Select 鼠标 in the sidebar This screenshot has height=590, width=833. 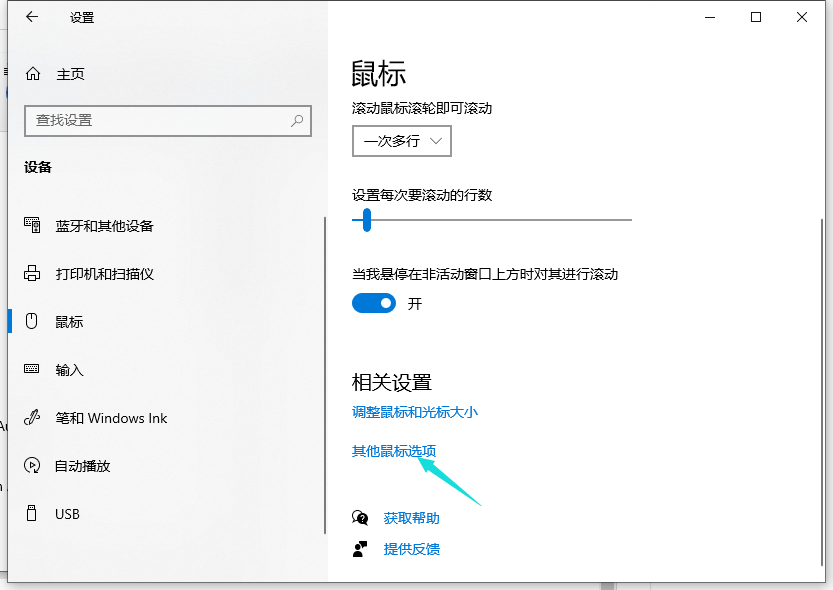pos(69,322)
